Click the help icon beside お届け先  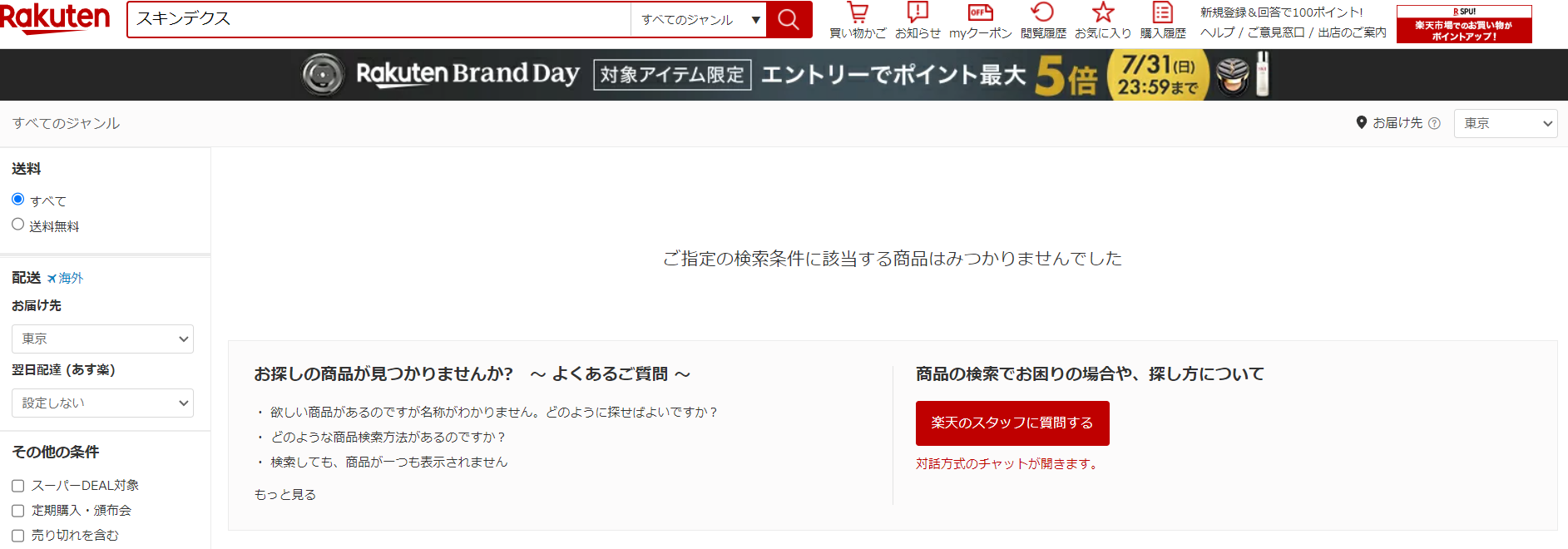[x=1434, y=123]
